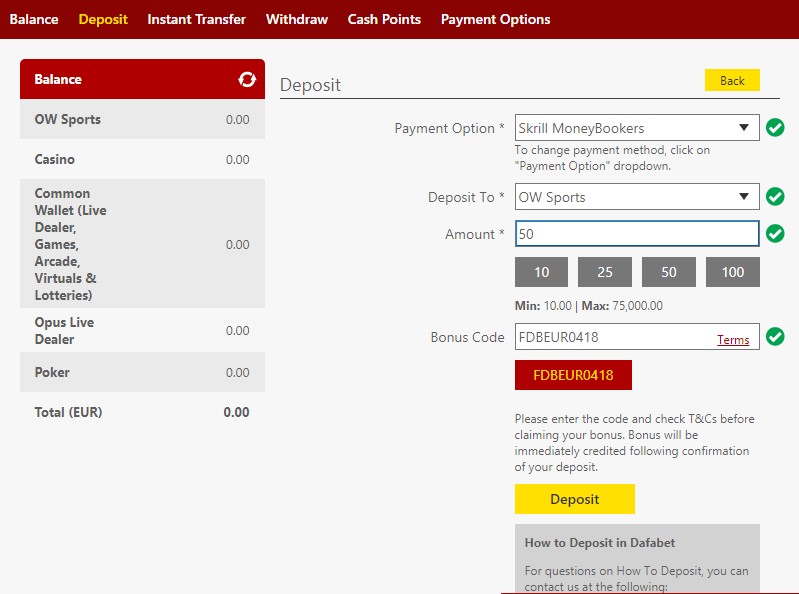Open the Cash Points tab
The height and width of the screenshot is (594, 799).
(x=384, y=19)
